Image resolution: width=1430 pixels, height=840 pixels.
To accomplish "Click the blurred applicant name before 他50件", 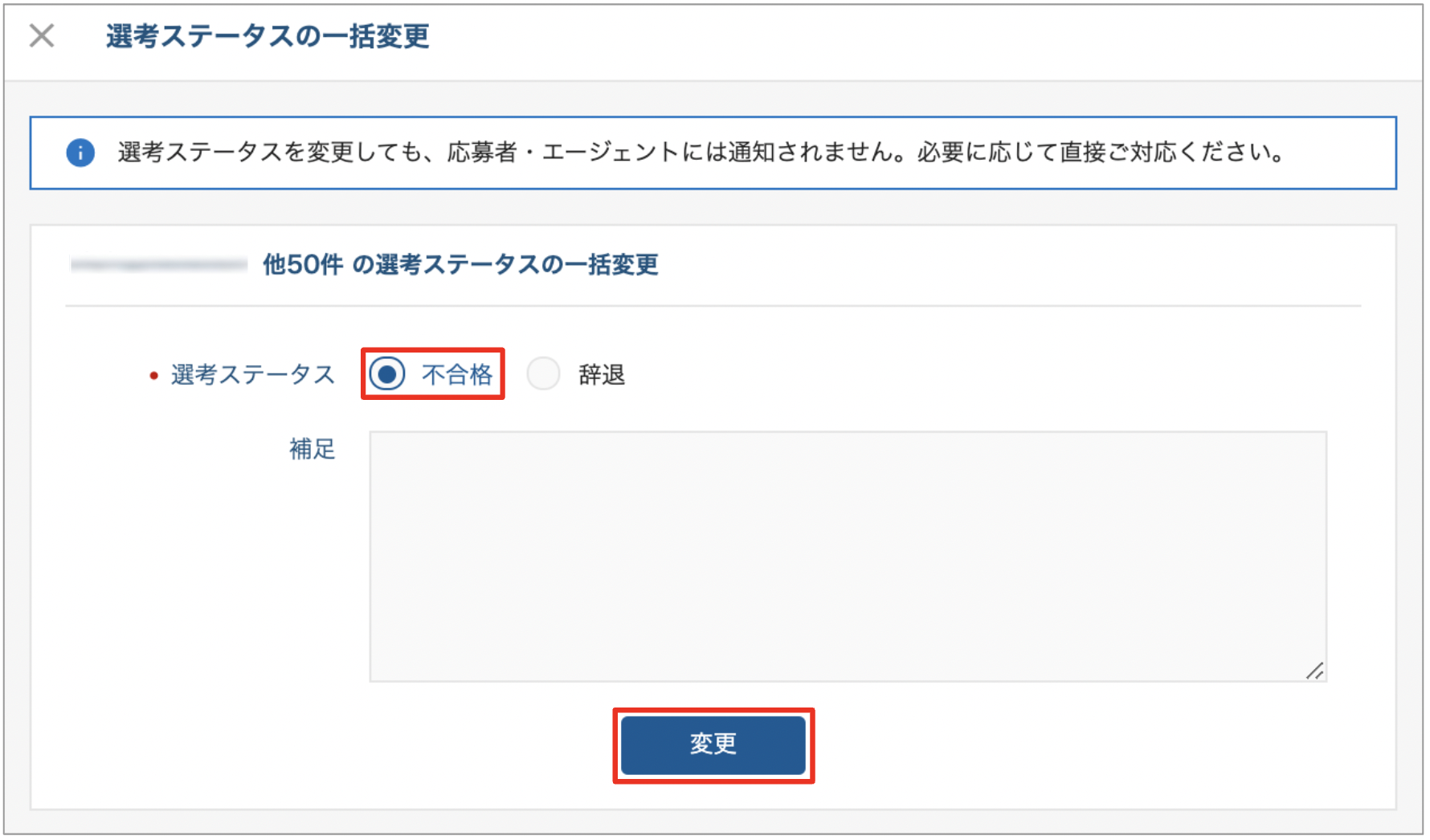I will pyautogui.click(x=158, y=264).
